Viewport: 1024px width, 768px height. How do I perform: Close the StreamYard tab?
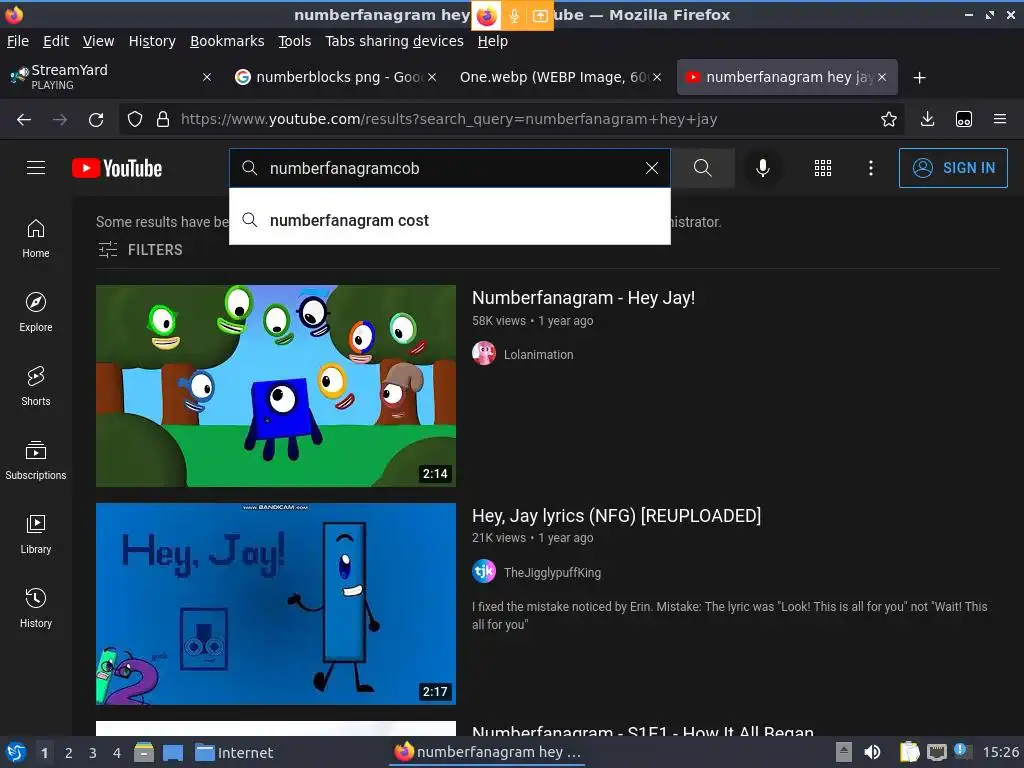tap(206, 77)
